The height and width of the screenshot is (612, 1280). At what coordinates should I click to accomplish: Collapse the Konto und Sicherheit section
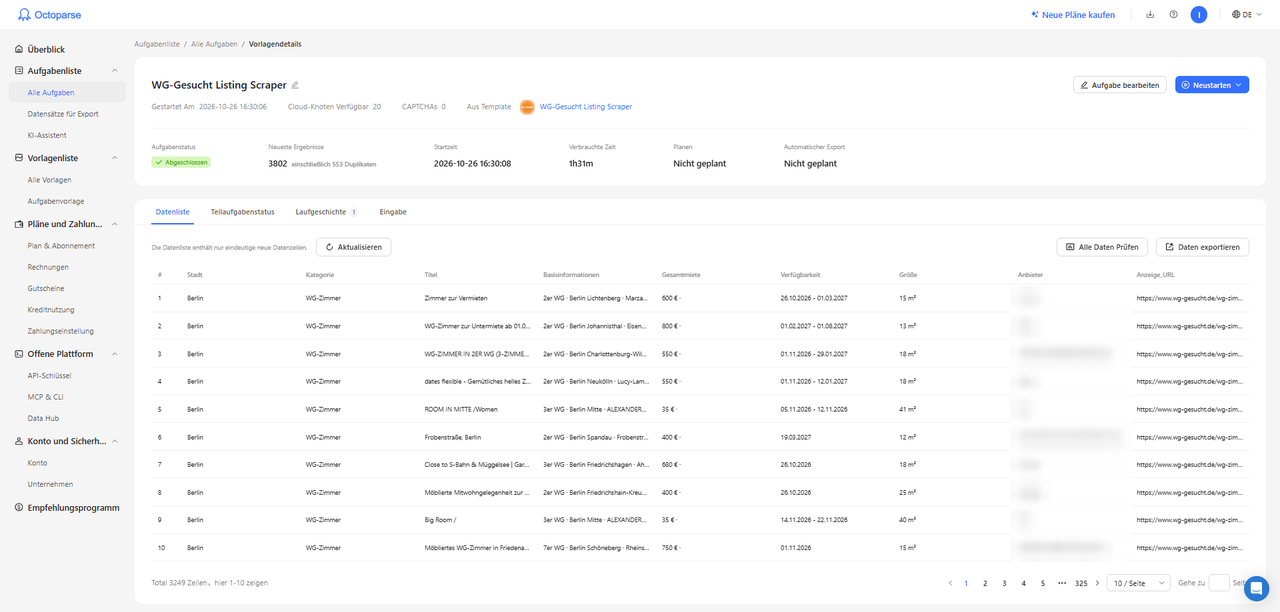[115, 441]
